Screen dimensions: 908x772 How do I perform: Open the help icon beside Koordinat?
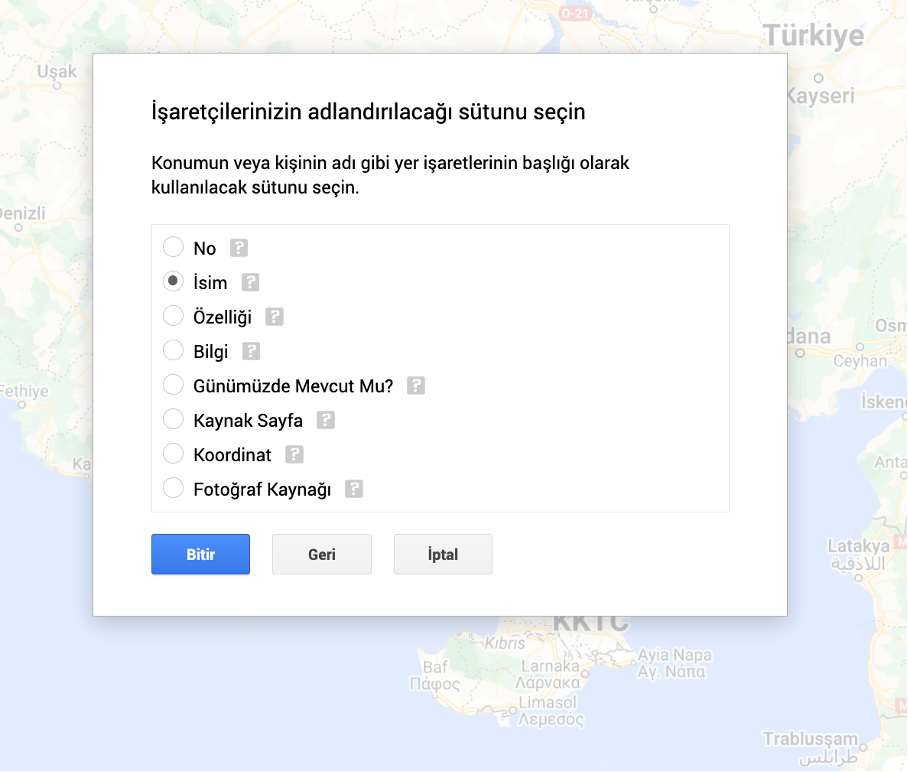(294, 454)
